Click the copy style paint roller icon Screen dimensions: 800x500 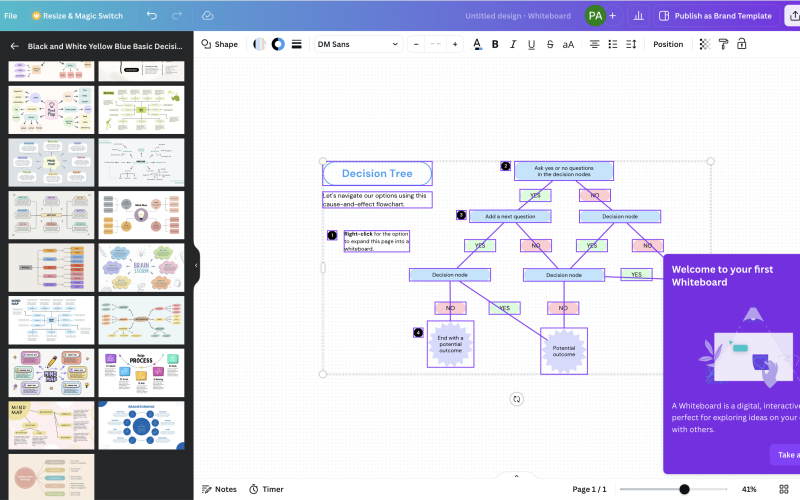(724, 44)
